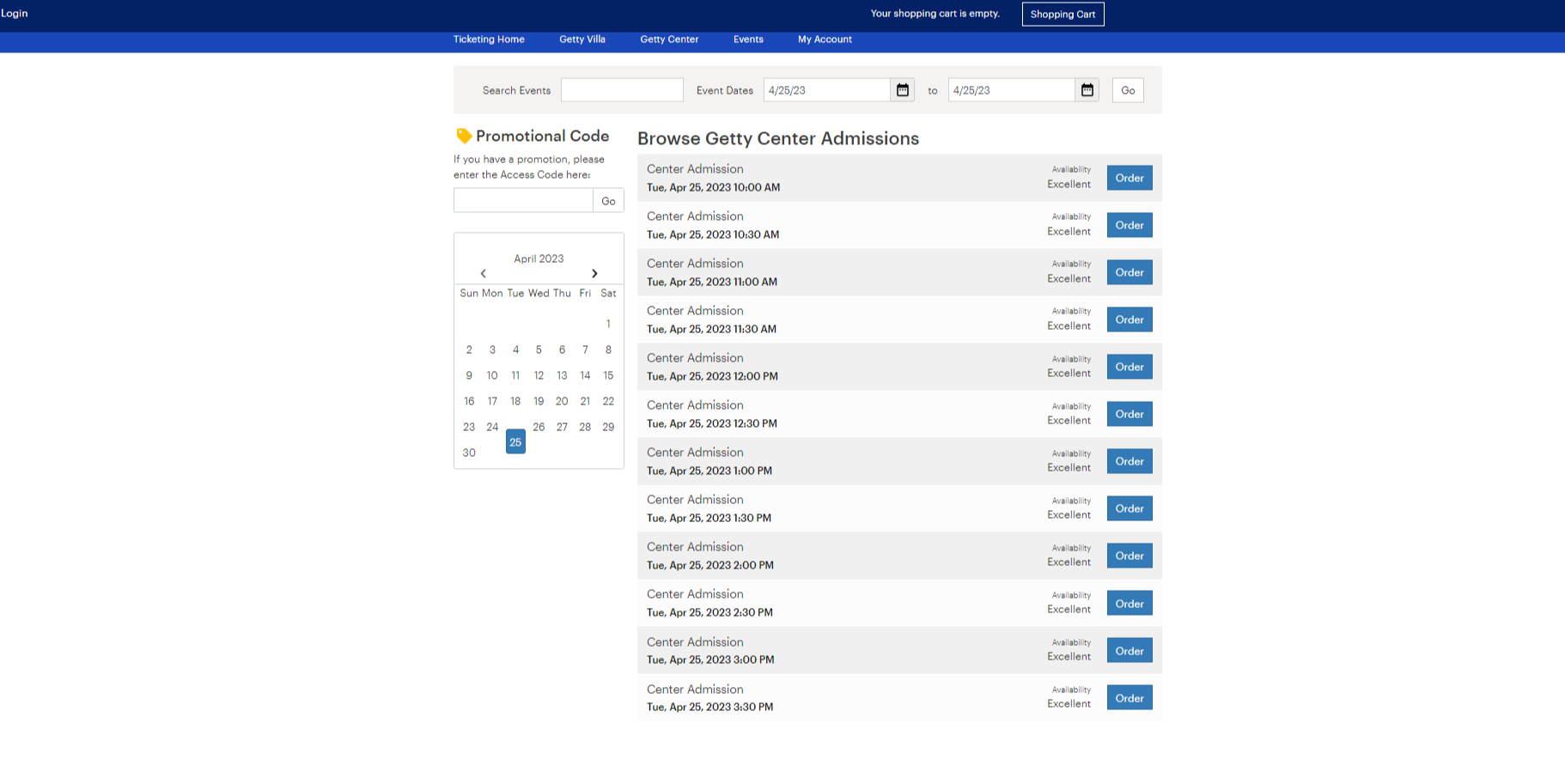The height and width of the screenshot is (784, 1565).
Task: Select highlighted April 25 in calendar
Action: click(515, 441)
